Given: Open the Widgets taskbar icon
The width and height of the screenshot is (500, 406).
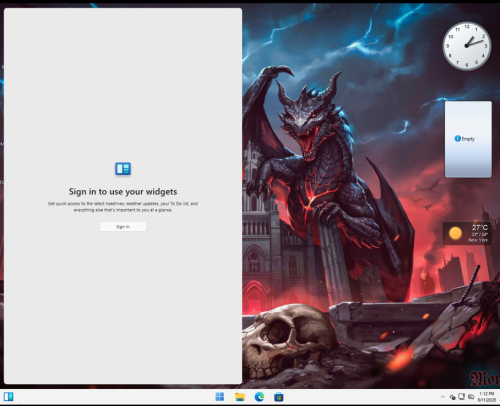Looking at the screenshot, I should (x=9, y=397).
